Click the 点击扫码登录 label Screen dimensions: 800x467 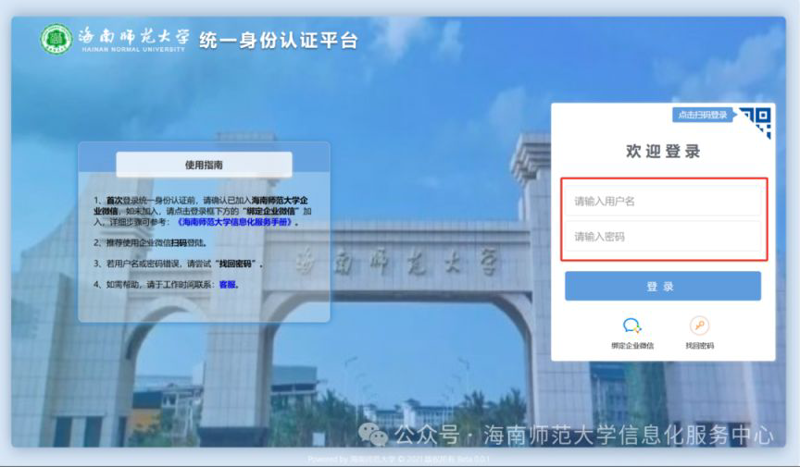coord(703,115)
